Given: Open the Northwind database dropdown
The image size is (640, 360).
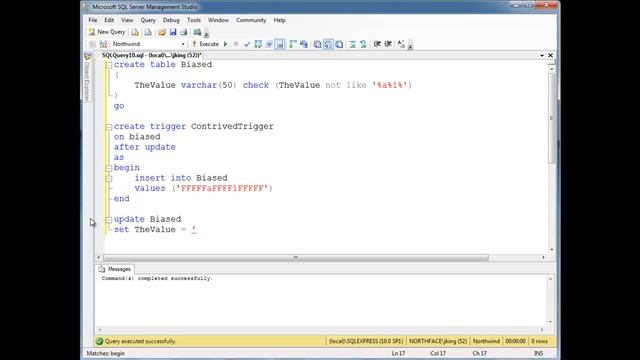Looking at the screenshot, I should [182, 44].
